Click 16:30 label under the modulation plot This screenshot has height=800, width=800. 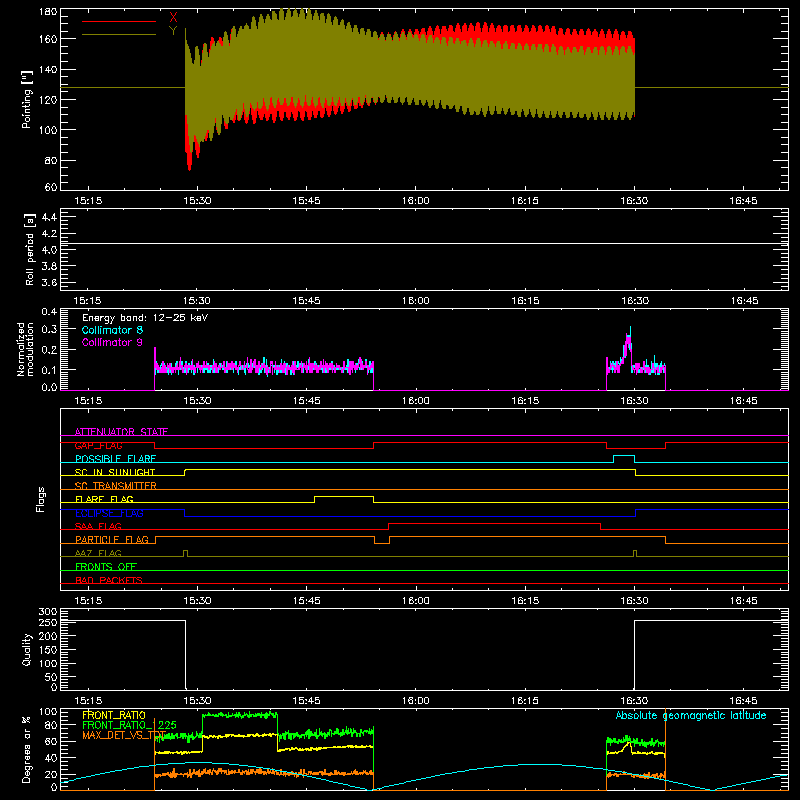(634, 401)
